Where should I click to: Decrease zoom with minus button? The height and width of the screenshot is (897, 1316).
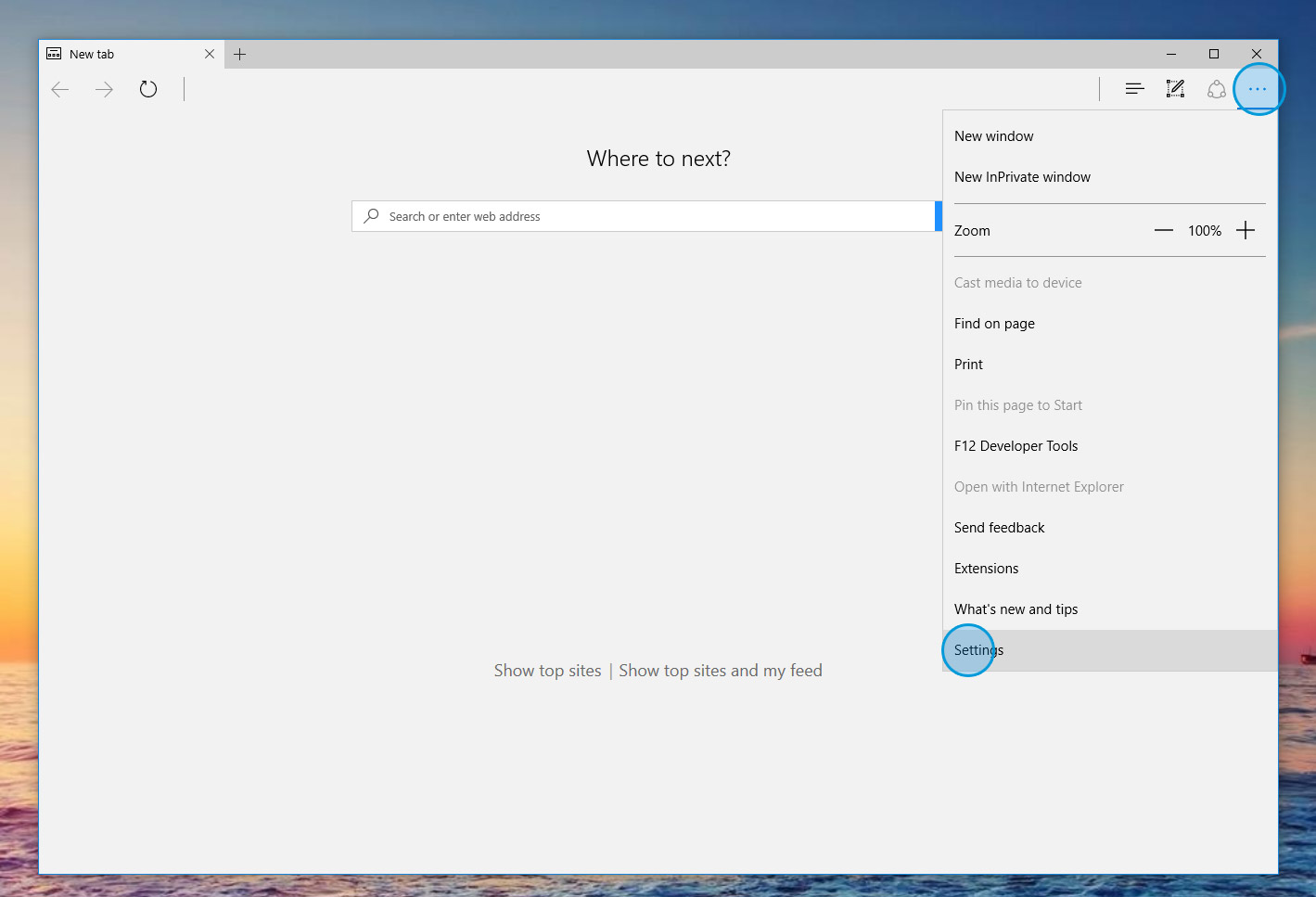(x=1163, y=230)
